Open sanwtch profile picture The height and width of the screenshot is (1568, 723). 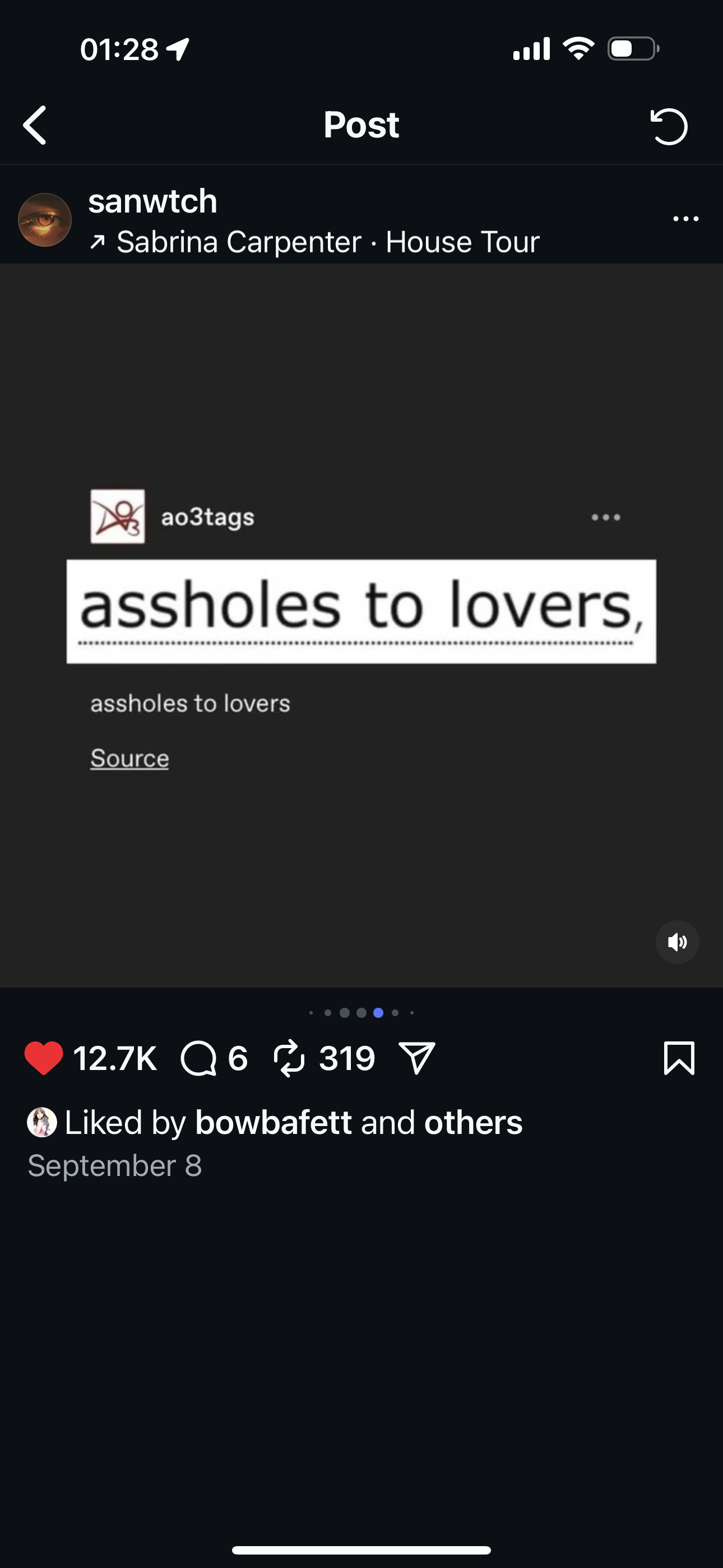[x=45, y=220]
